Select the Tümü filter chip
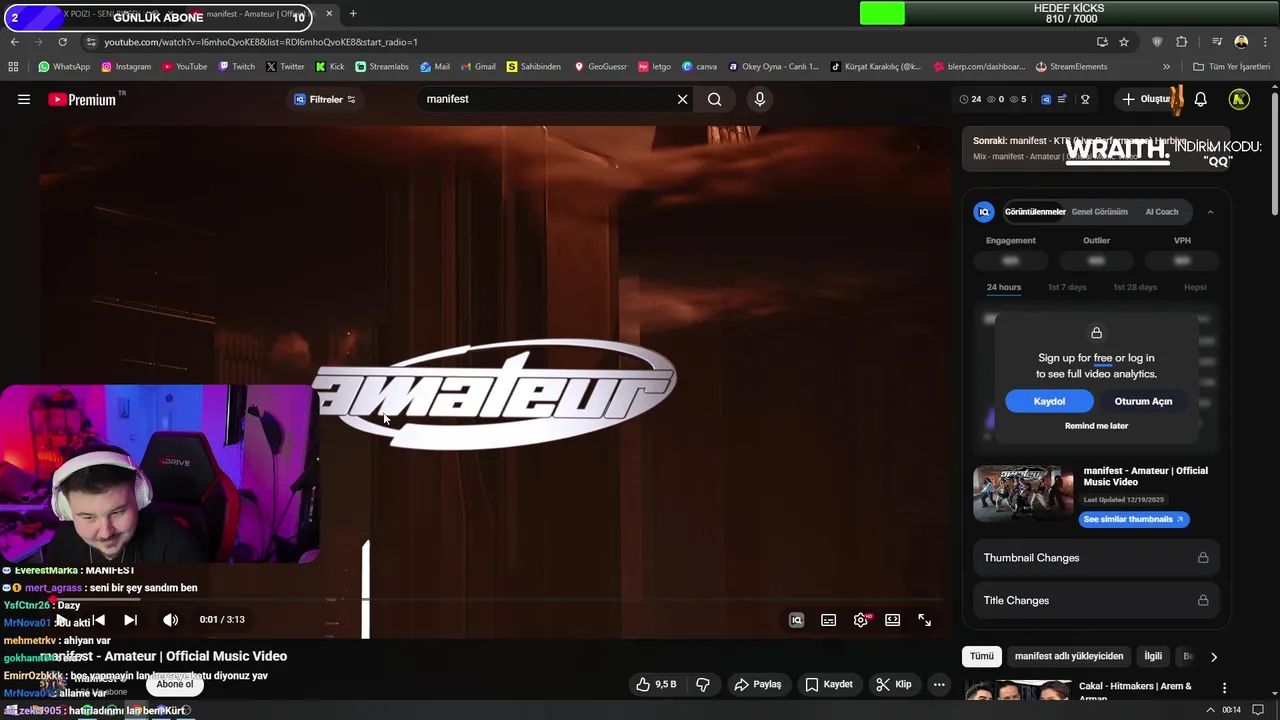Image resolution: width=1280 pixels, height=720 pixels. click(982, 656)
